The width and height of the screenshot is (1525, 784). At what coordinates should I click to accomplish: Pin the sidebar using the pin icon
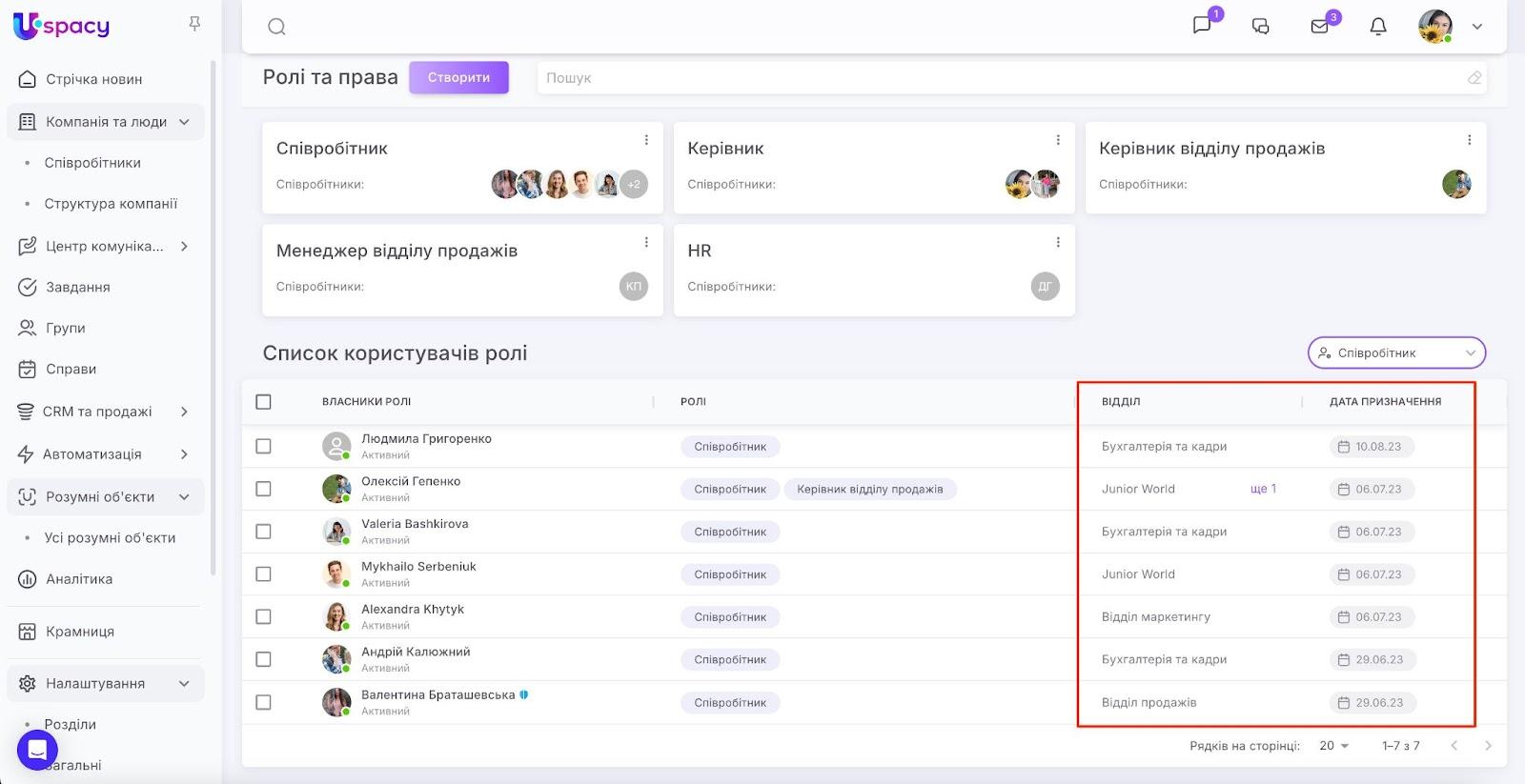(x=194, y=24)
